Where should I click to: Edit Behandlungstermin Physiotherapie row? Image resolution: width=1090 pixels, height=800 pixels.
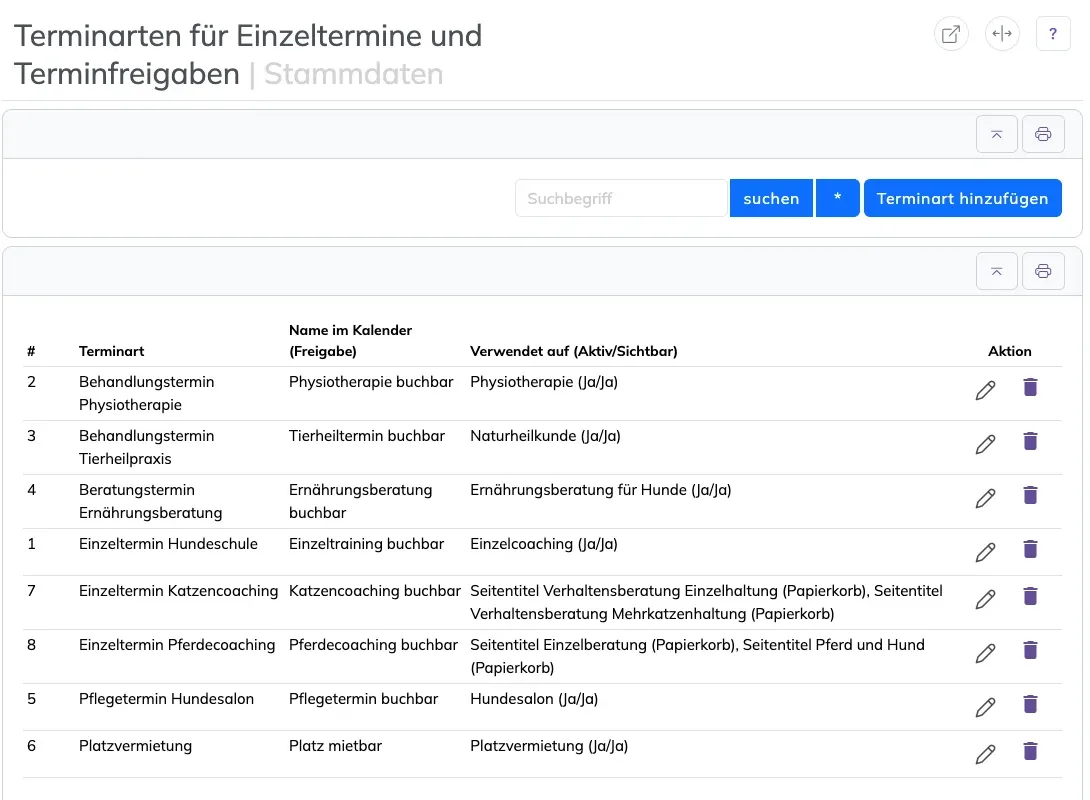coord(985,391)
